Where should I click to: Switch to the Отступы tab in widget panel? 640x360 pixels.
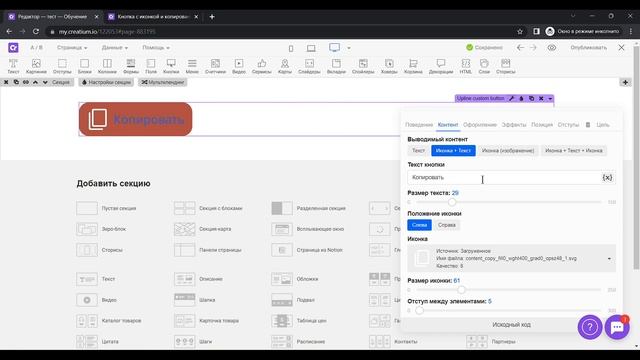(x=568, y=125)
